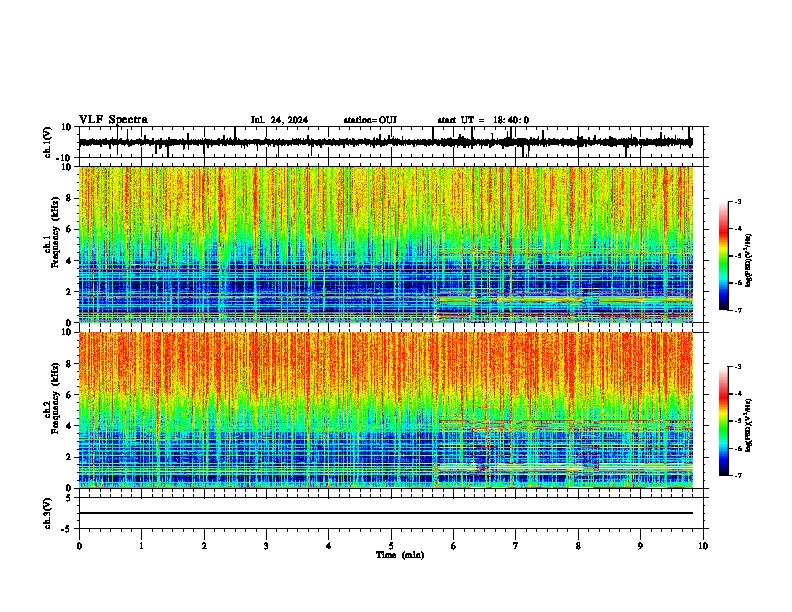
Task: Click the ch.2 spectrogram color scale bar
Action: (724, 421)
